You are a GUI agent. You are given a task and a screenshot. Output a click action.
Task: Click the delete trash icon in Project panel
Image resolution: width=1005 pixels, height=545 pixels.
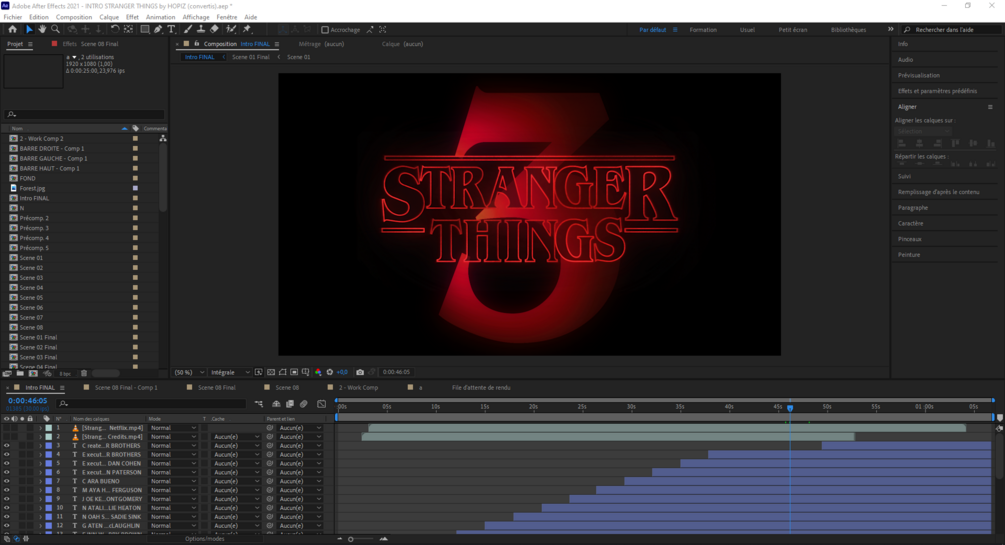(x=84, y=373)
